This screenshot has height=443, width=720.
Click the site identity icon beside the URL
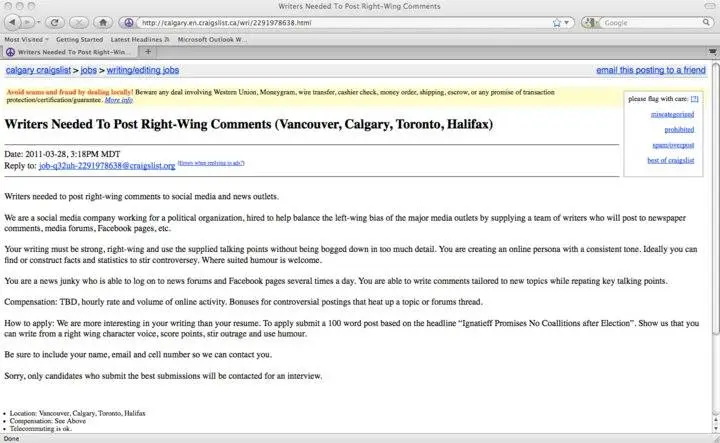coord(129,21)
